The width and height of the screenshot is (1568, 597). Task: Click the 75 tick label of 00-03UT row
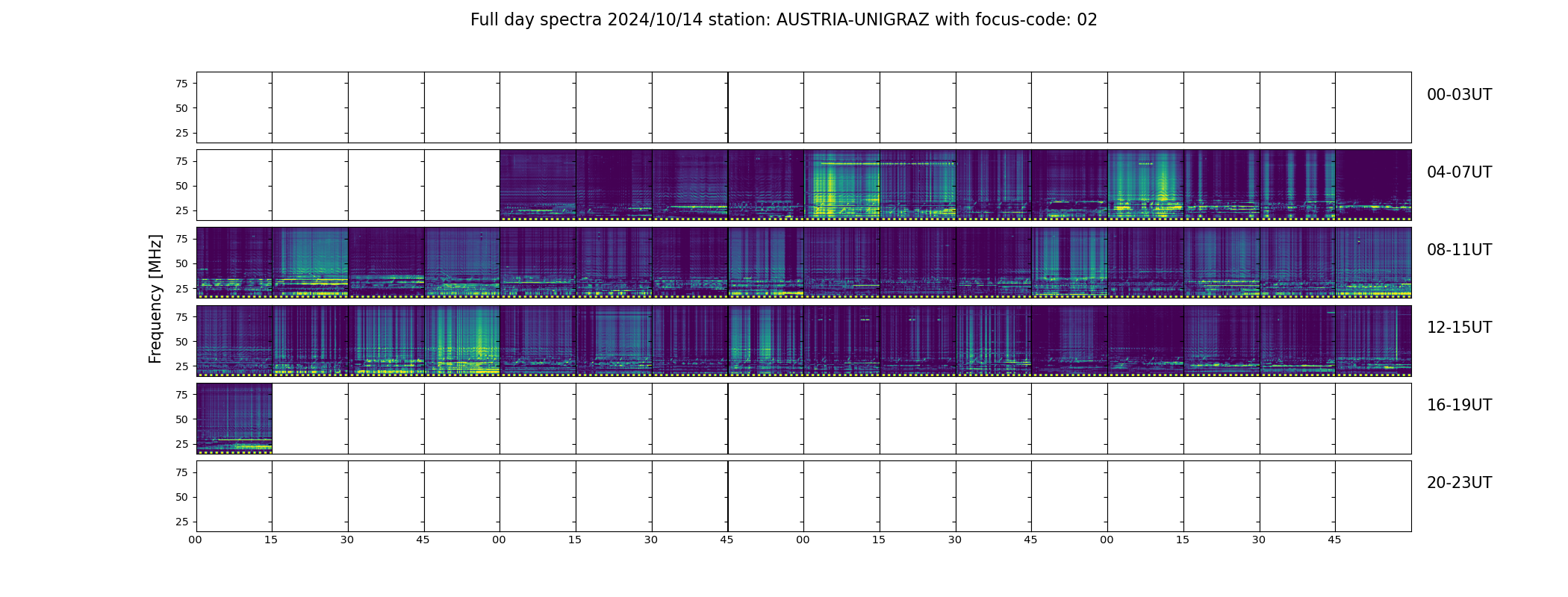click(181, 84)
